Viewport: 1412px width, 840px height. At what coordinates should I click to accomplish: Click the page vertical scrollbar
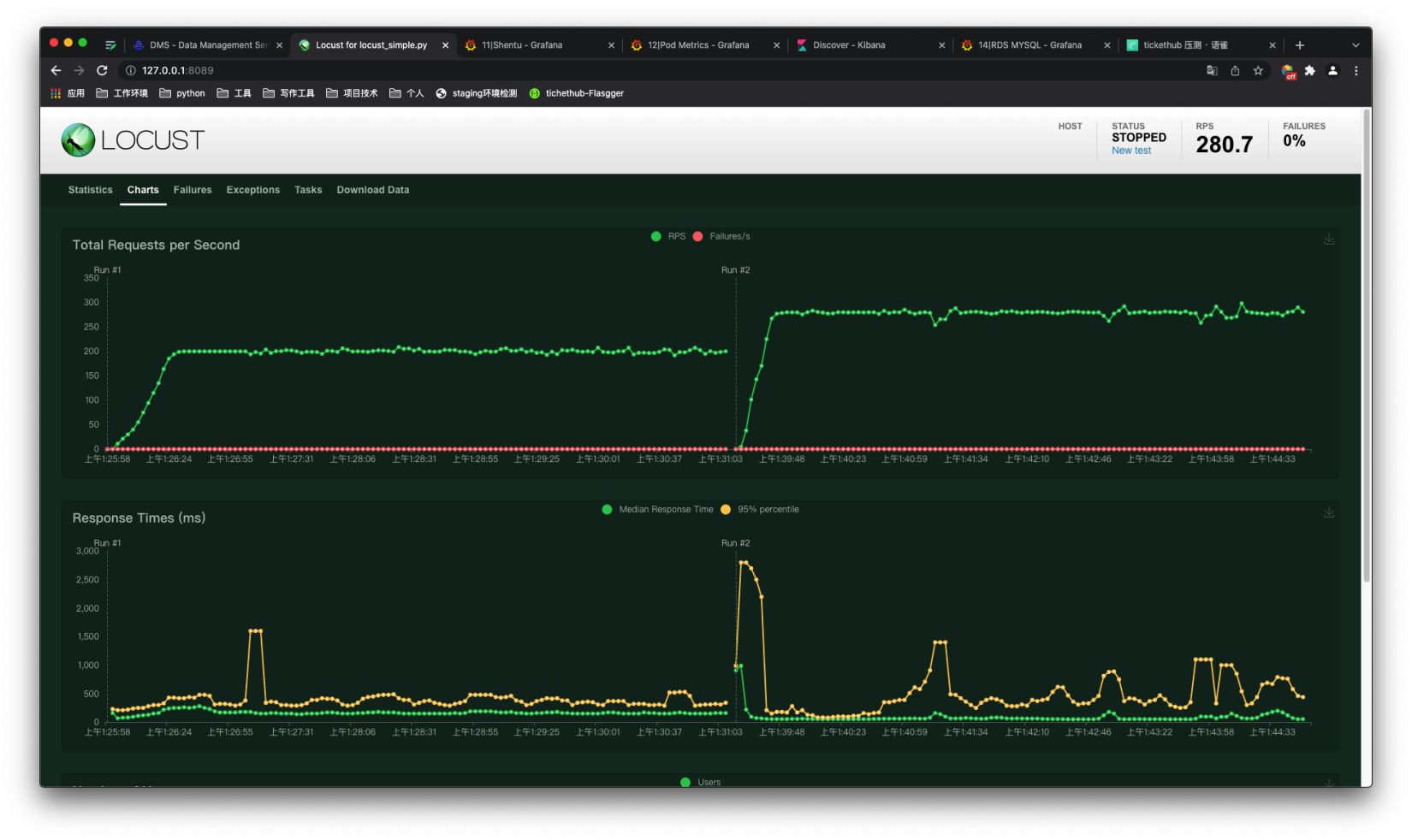click(1366, 346)
